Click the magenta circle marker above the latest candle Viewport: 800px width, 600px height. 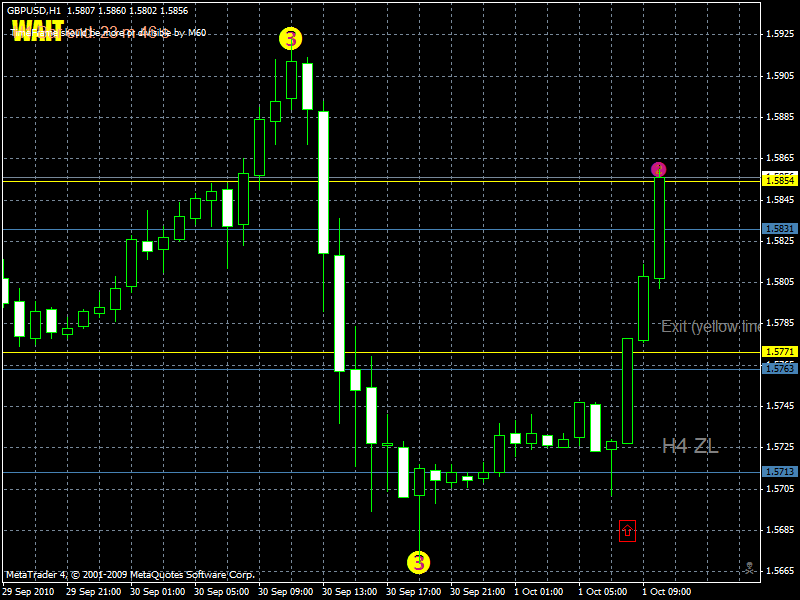click(659, 169)
